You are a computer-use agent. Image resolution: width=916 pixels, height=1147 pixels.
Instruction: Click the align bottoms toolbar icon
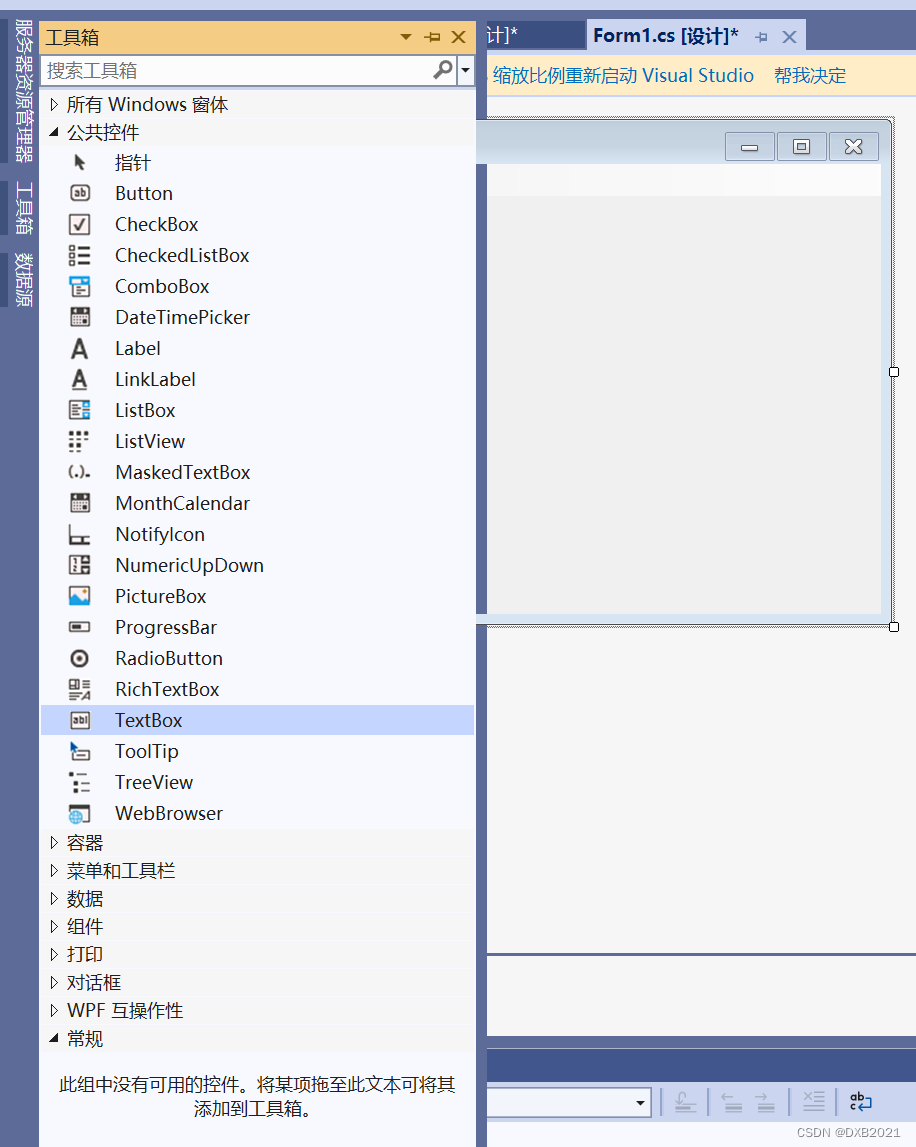point(685,1101)
